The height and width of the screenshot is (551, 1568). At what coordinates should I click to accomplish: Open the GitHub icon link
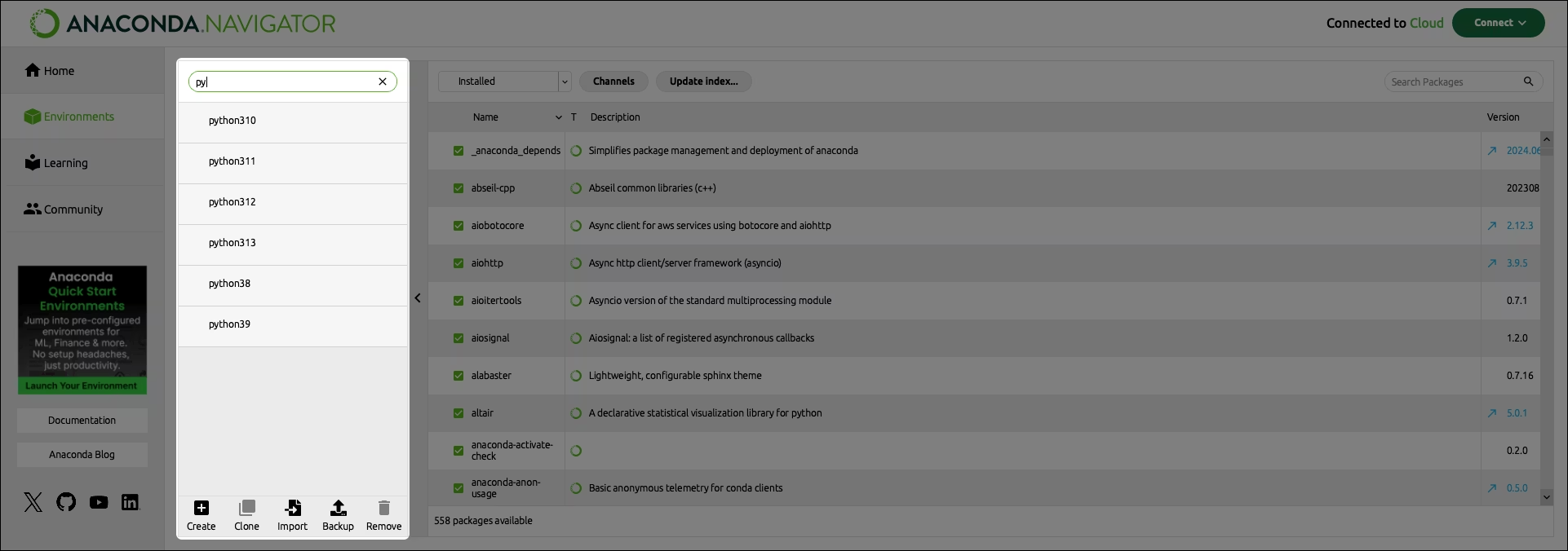coord(66,502)
